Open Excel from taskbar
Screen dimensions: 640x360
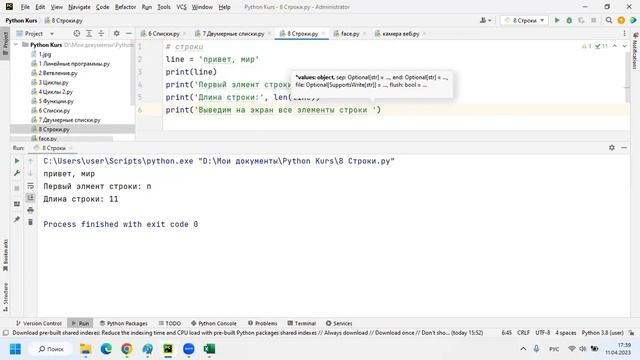[209, 349]
